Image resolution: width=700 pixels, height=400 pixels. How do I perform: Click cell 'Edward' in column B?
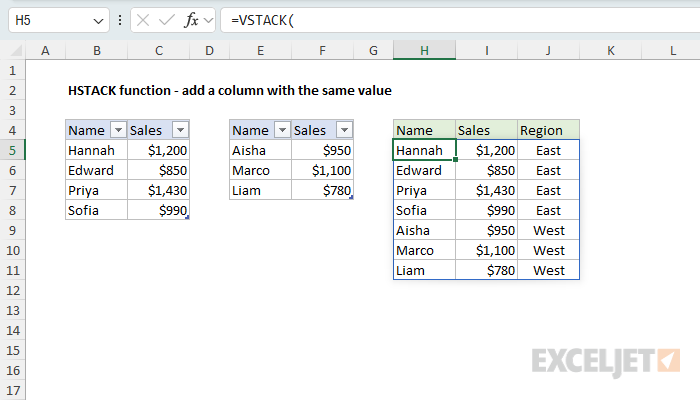click(96, 171)
